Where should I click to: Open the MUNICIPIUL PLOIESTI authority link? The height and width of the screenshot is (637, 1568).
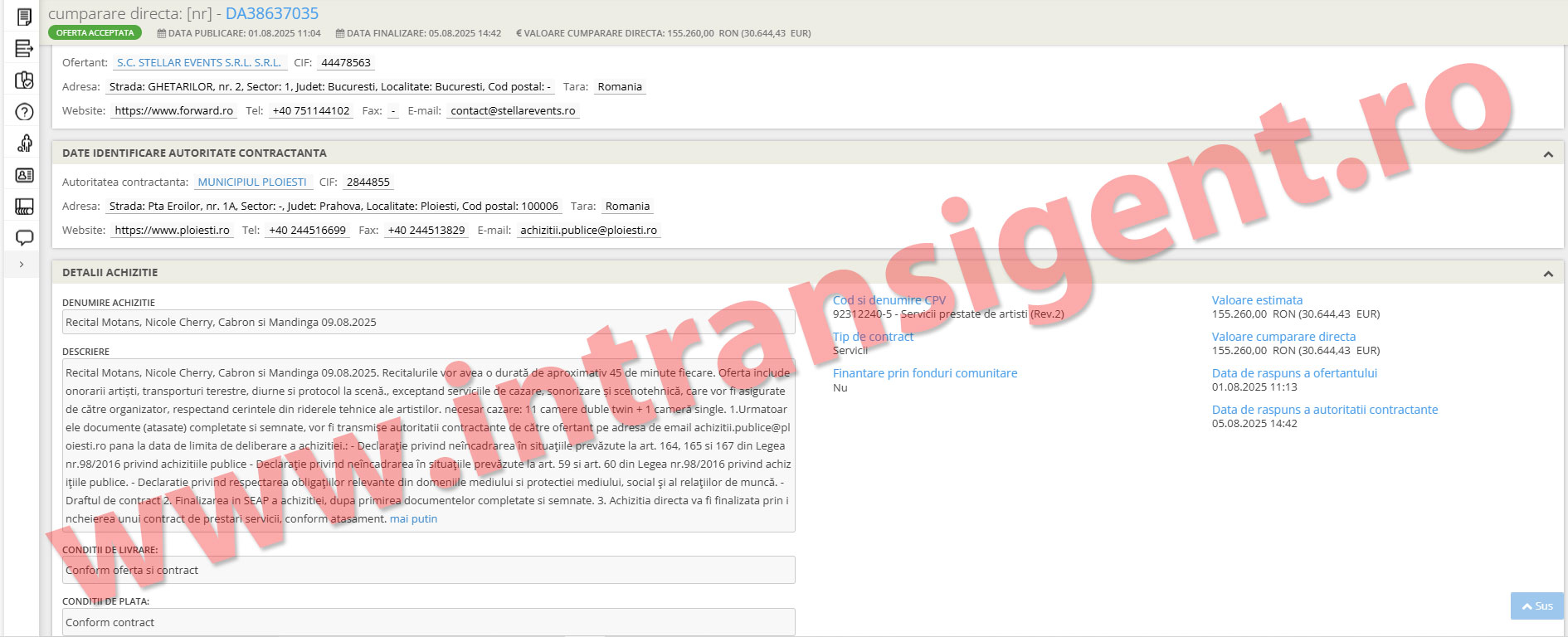point(252,182)
